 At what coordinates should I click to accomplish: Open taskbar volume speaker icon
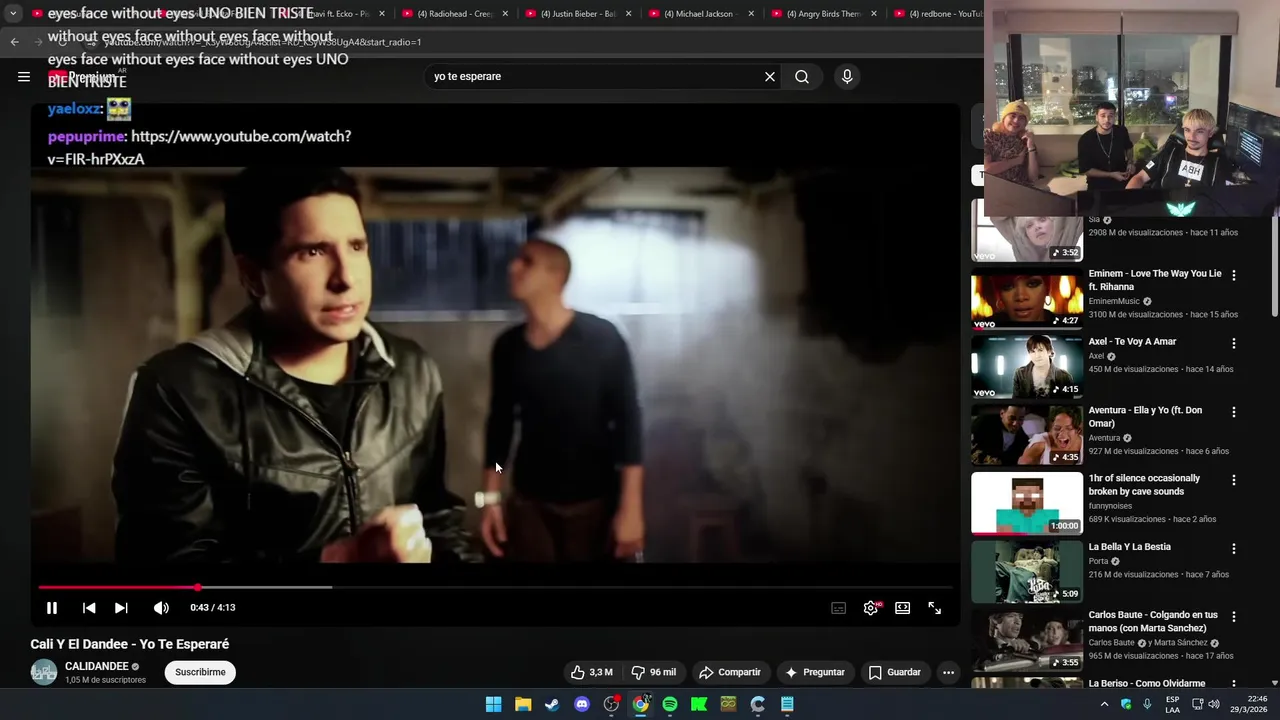(x=1213, y=704)
